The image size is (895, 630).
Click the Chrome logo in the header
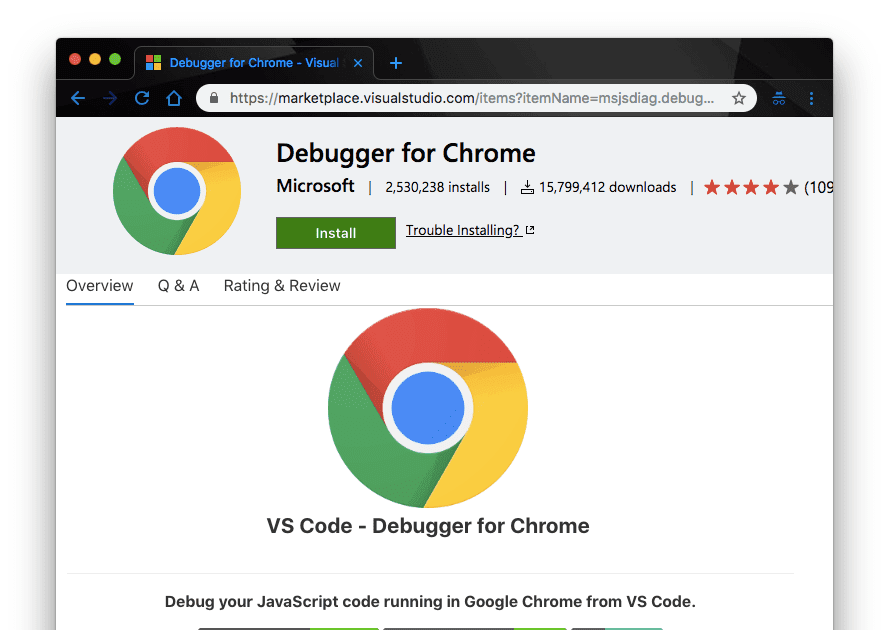pyautogui.click(x=177, y=191)
